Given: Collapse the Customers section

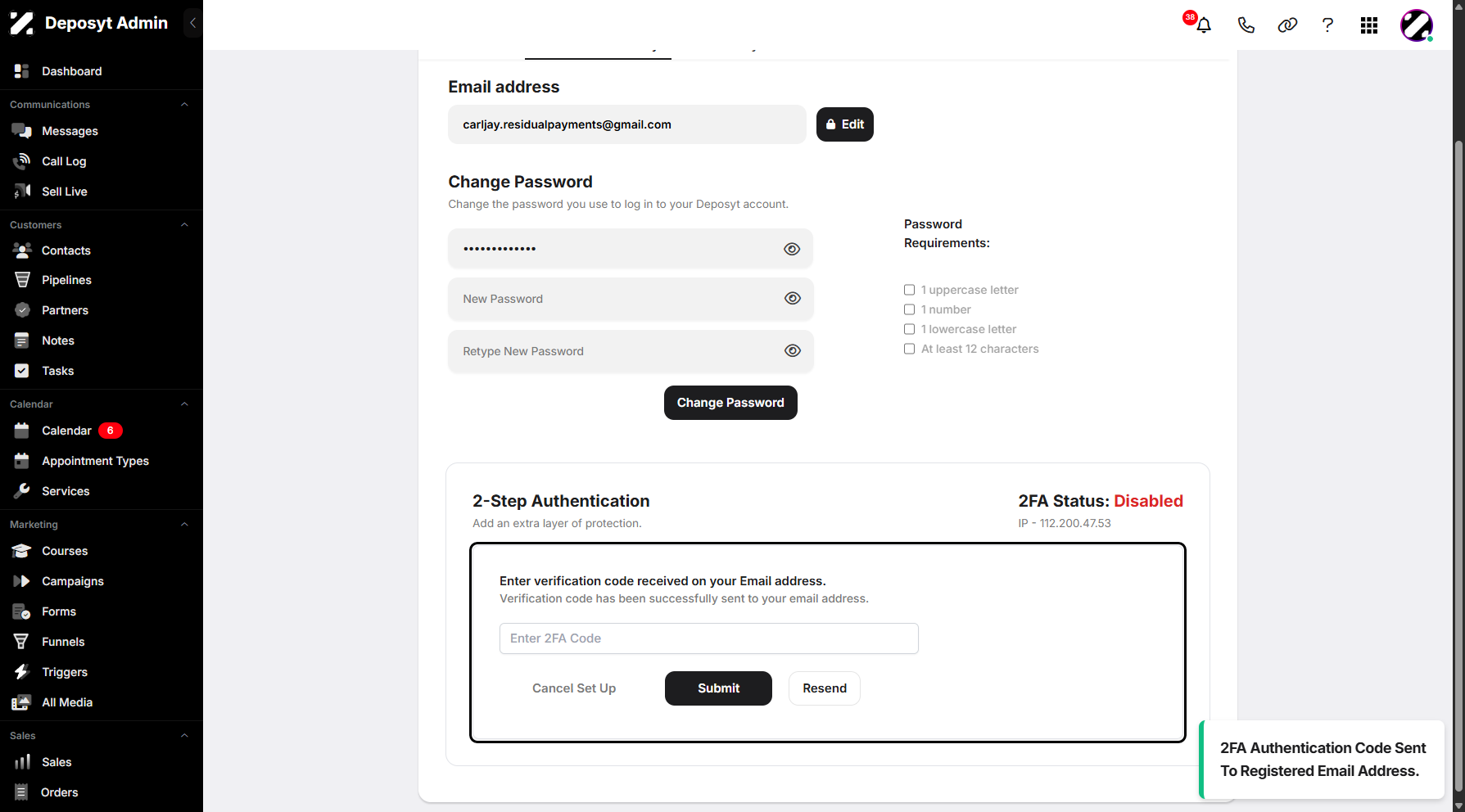Looking at the screenshot, I should pos(184,225).
